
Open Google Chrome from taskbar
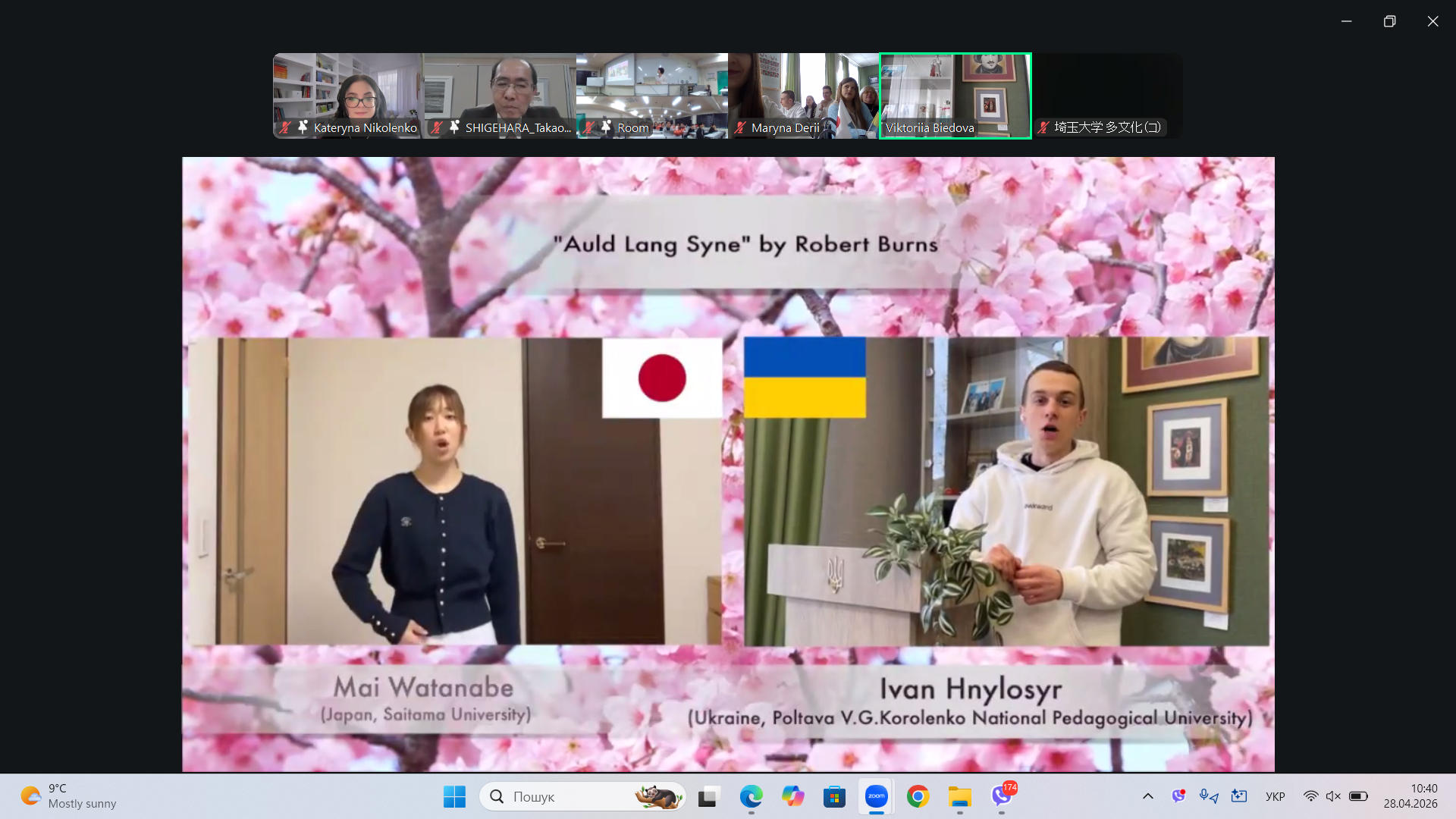click(x=918, y=796)
